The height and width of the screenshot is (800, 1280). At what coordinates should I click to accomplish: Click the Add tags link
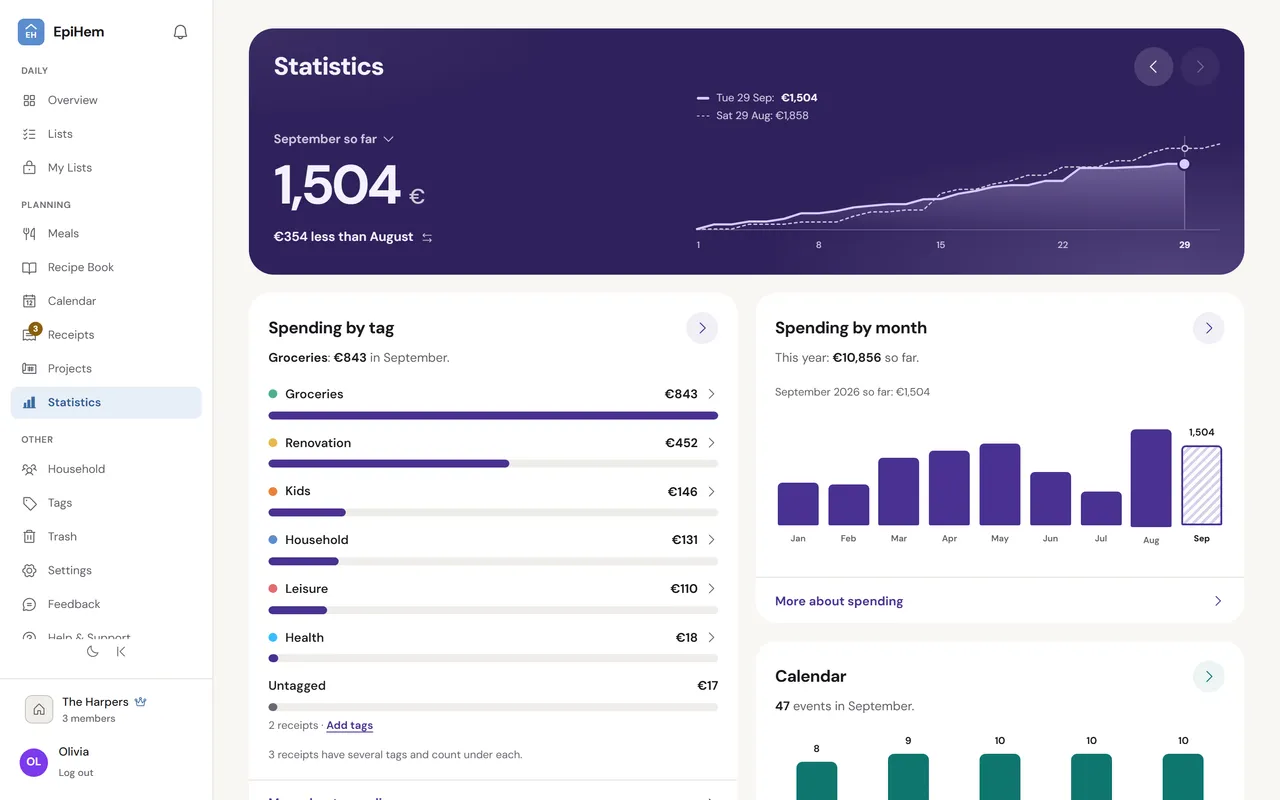(350, 725)
